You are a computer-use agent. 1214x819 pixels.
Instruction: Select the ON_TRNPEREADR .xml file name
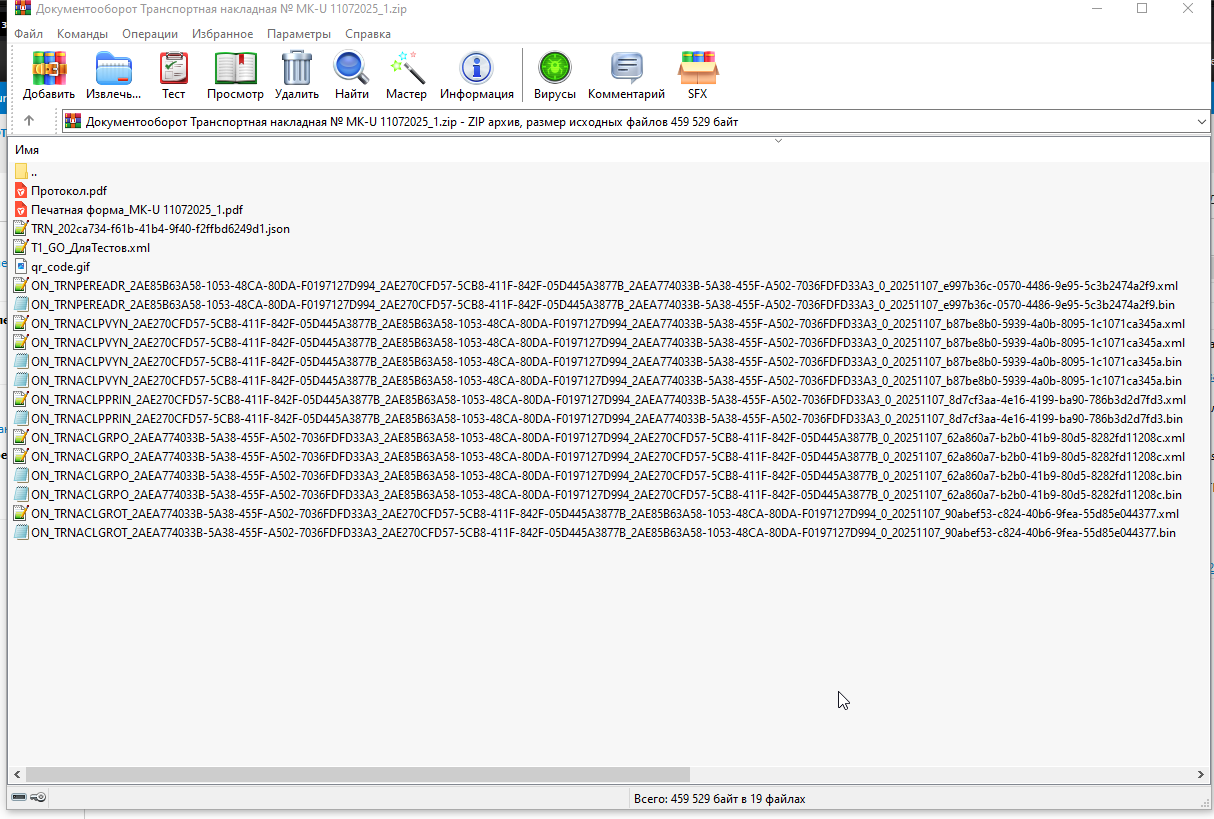coord(605,285)
